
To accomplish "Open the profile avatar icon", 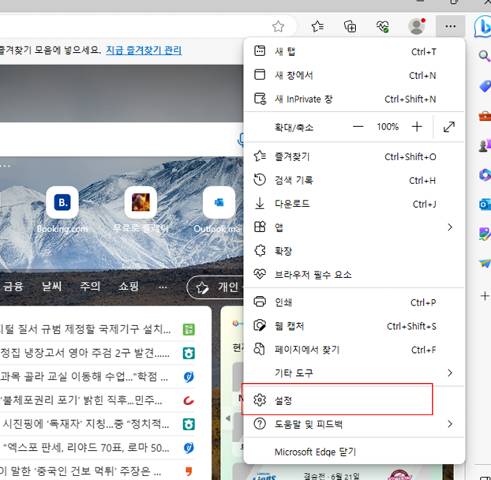I will coord(417,26).
